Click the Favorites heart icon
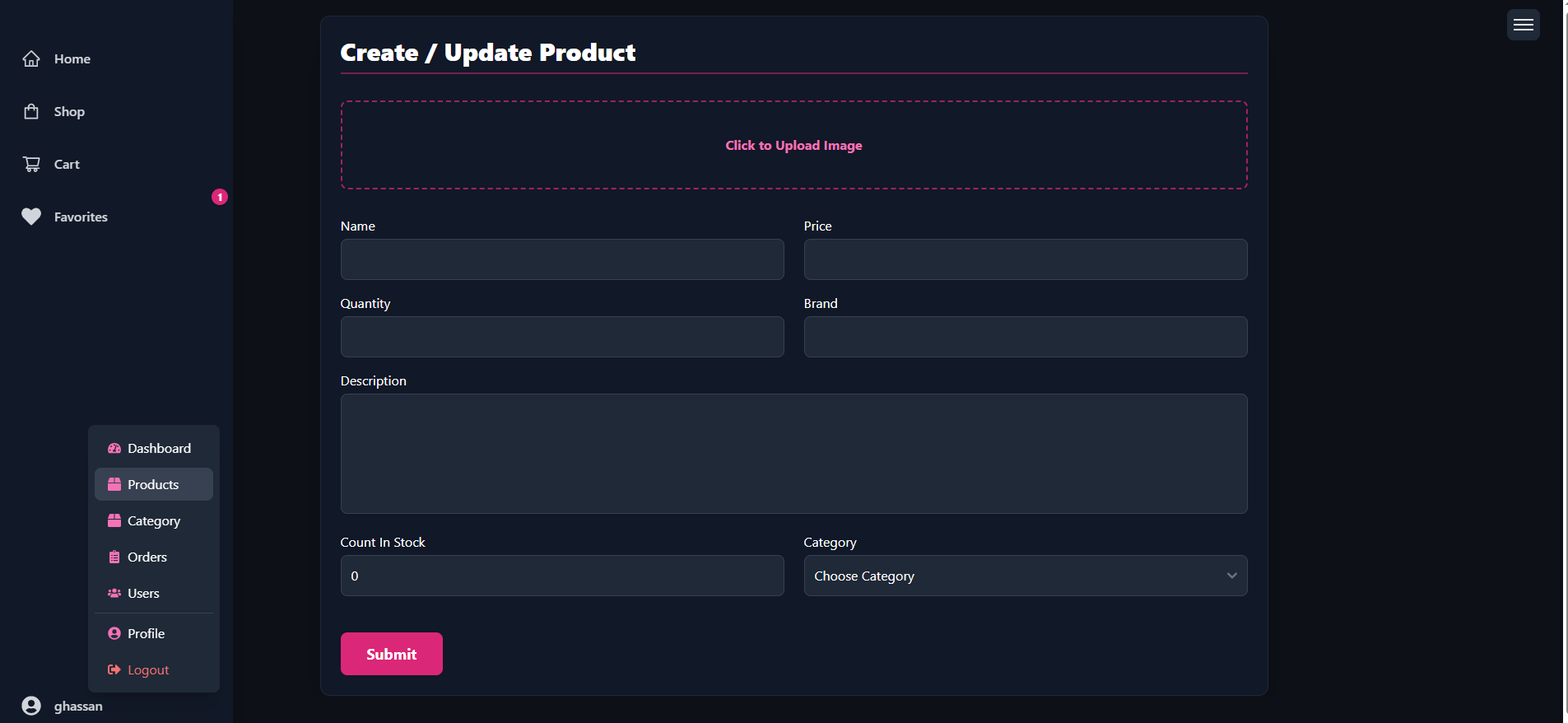1568x723 pixels. [30, 217]
